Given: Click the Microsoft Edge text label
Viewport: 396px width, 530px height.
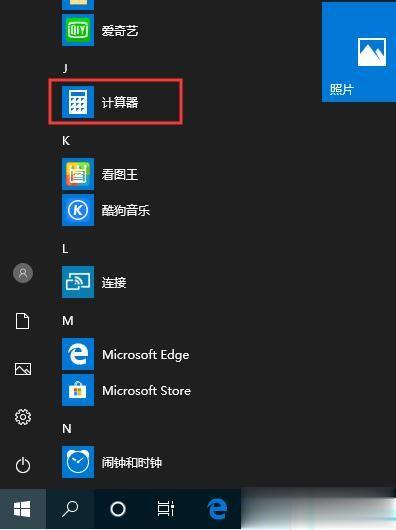Looking at the screenshot, I should coord(146,355).
